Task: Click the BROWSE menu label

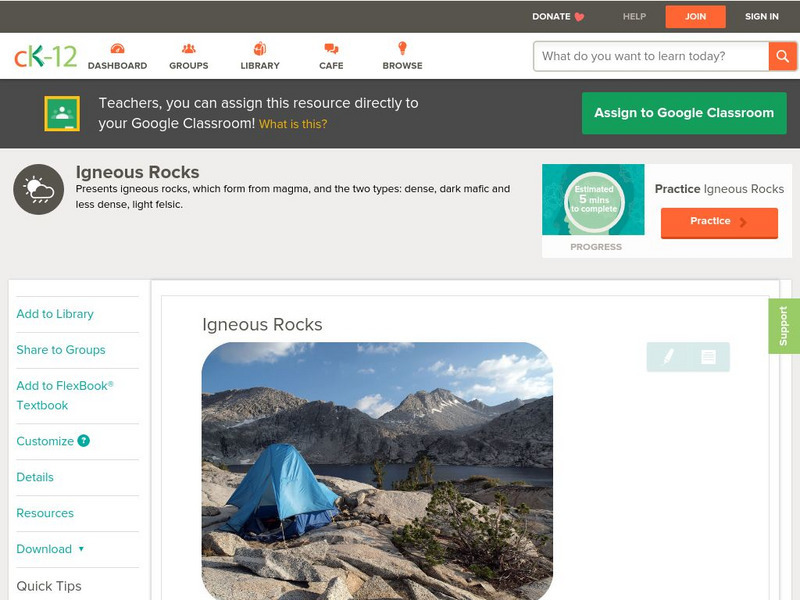Action: click(403, 66)
